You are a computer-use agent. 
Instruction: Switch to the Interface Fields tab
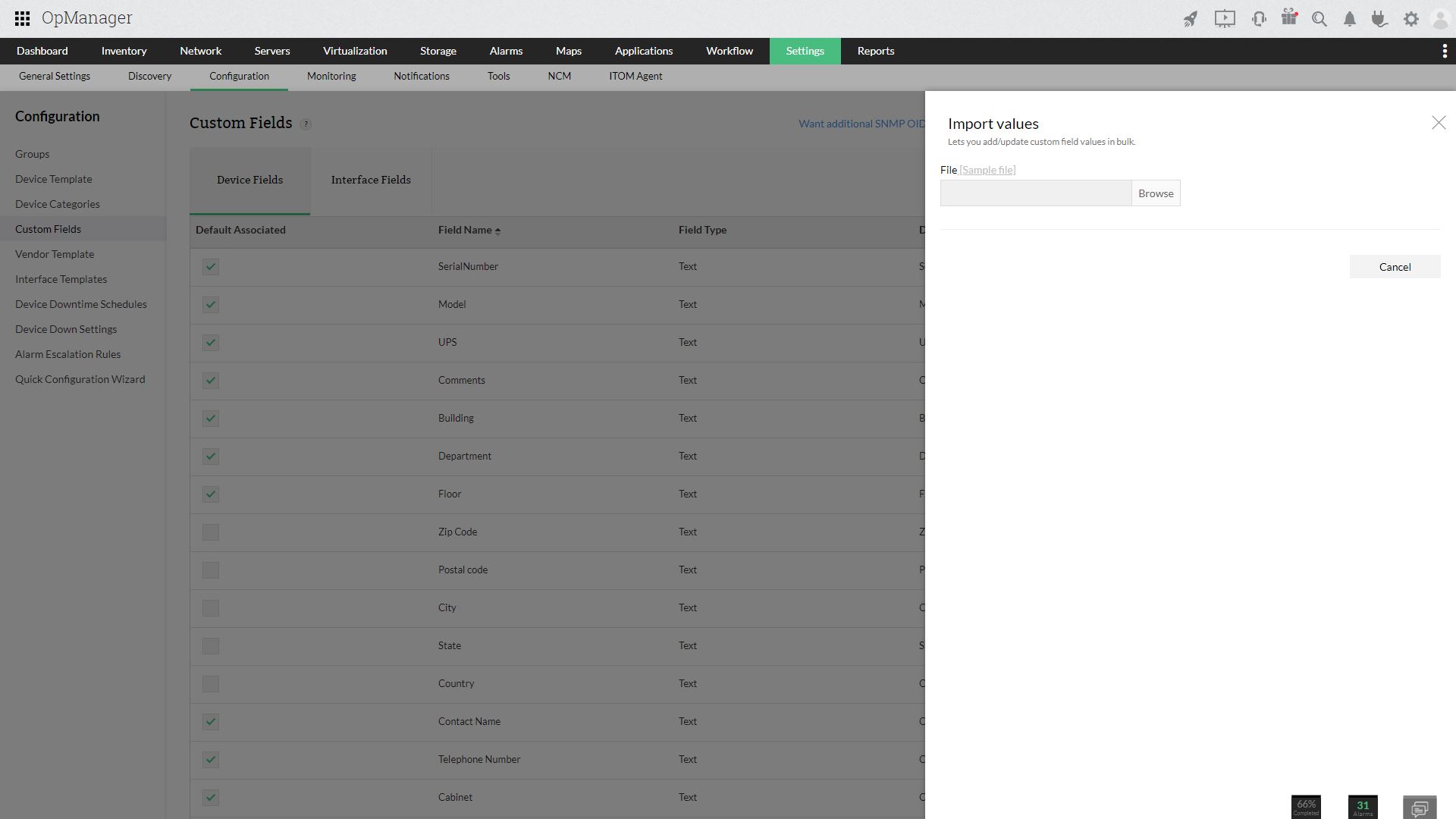pyautogui.click(x=371, y=180)
